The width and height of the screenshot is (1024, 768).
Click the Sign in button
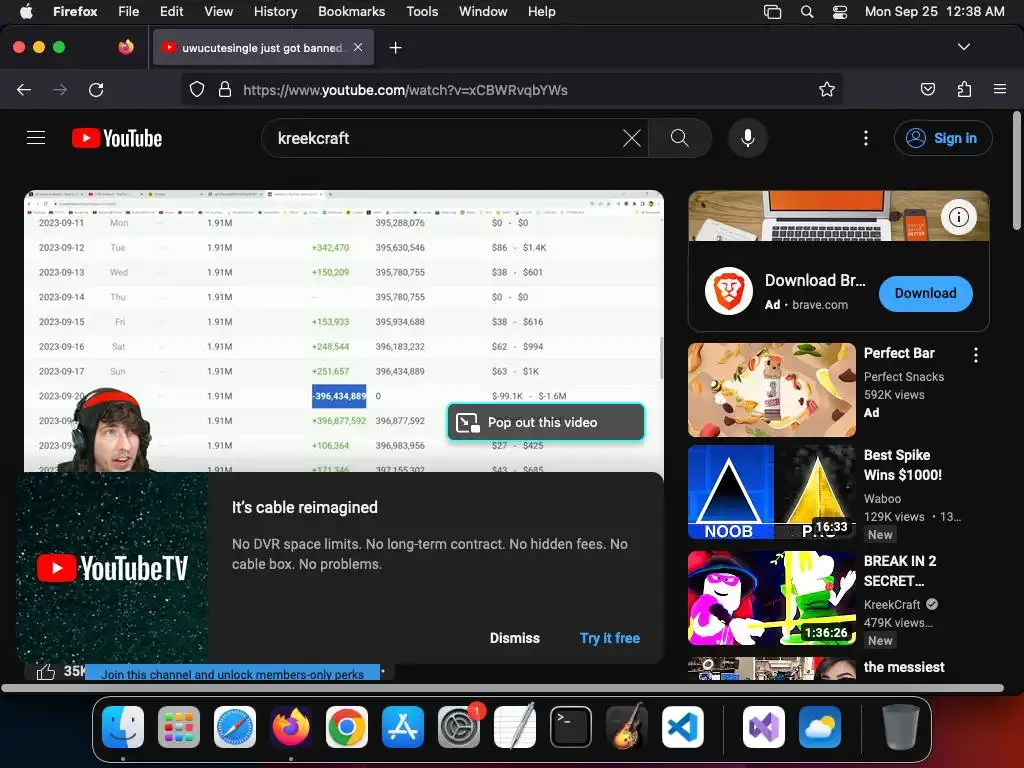click(x=943, y=138)
